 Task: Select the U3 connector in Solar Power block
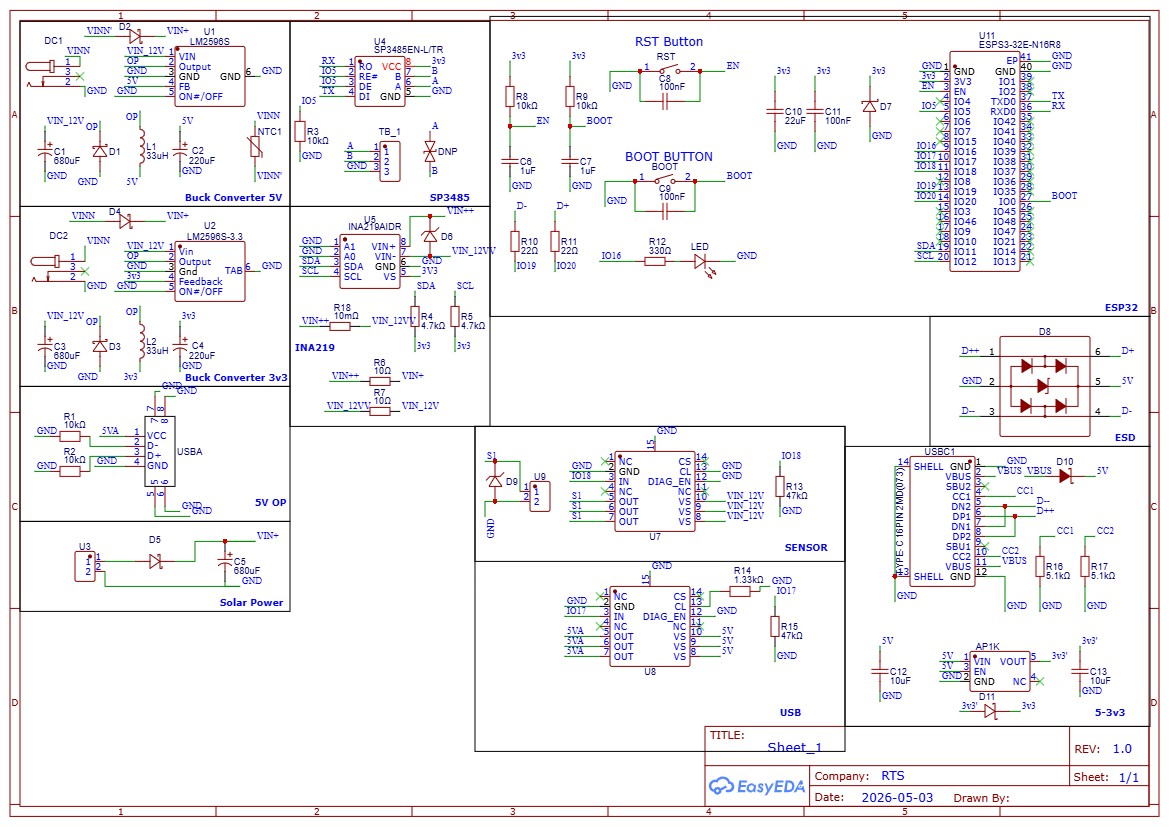[x=85, y=566]
